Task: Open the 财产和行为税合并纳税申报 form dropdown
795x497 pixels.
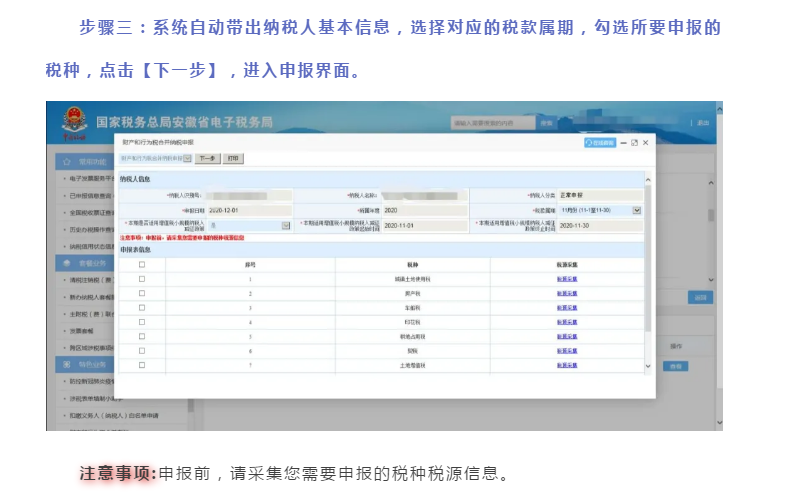Action: coord(156,159)
